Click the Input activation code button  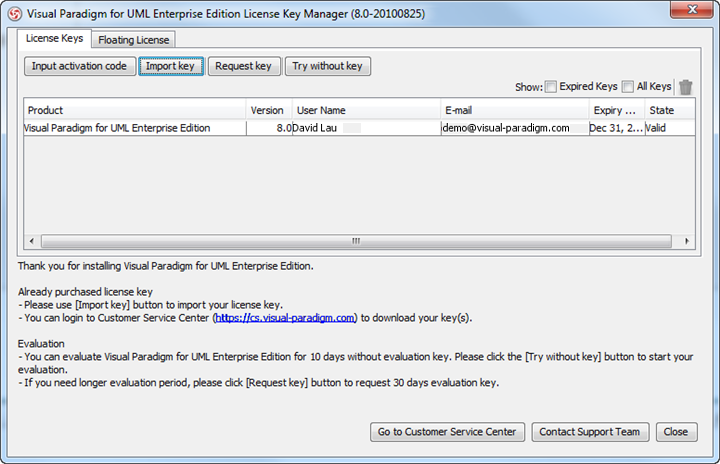click(79, 66)
